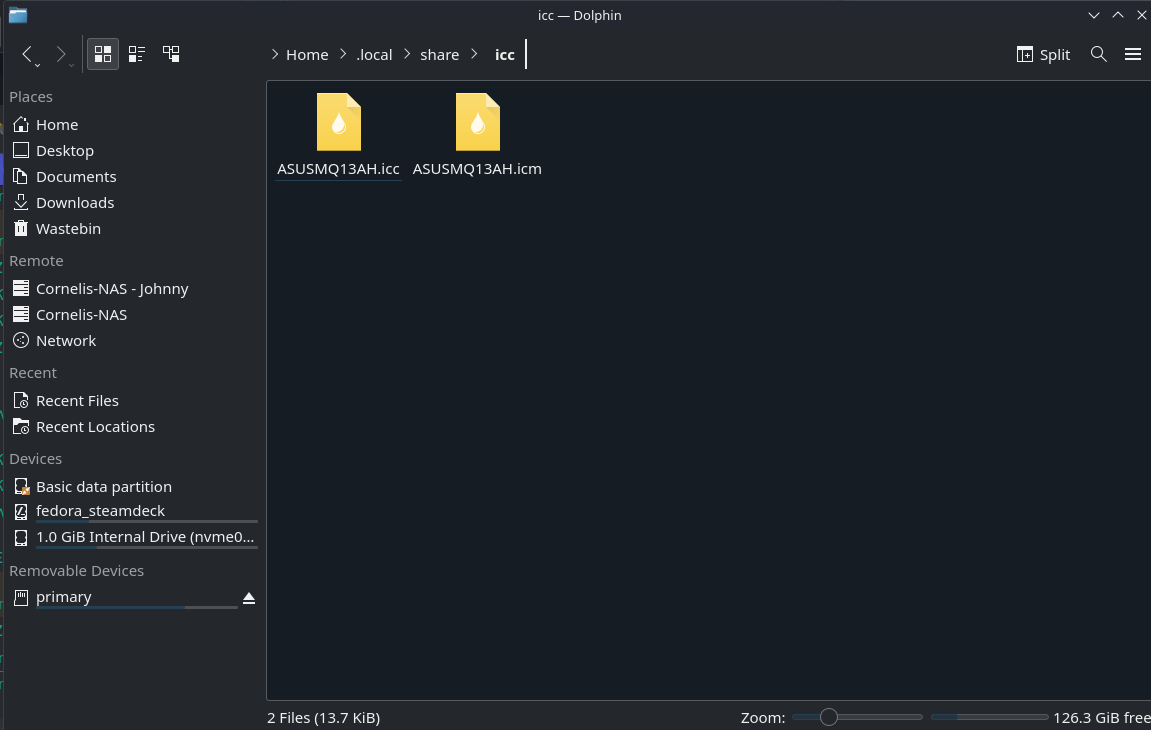Image resolution: width=1151 pixels, height=730 pixels.
Task: Open the Cornelis-NAS remote entry
Action: [133, 315]
